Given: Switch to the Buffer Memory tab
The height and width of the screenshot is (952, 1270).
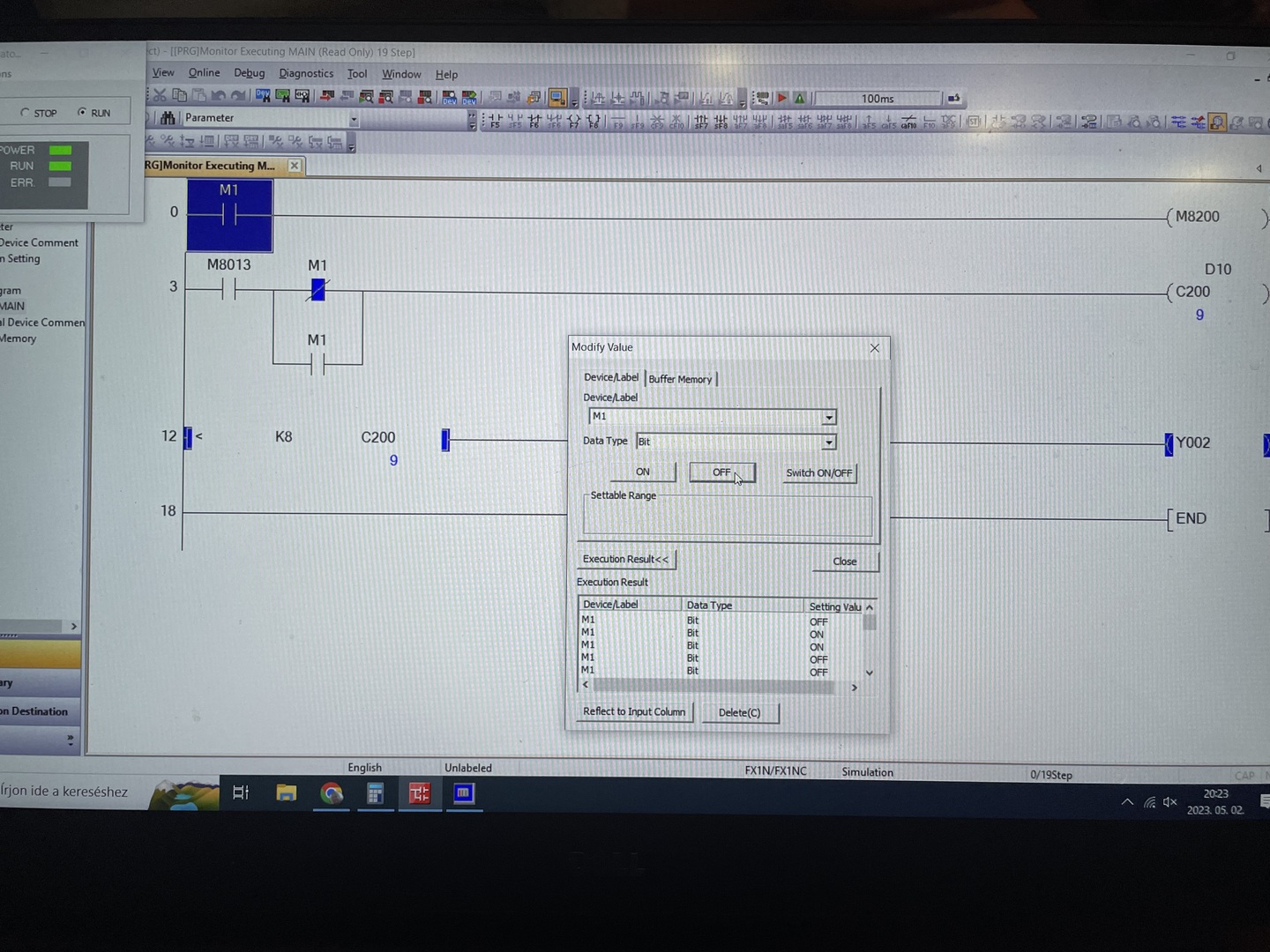Looking at the screenshot, I should [x=680, y=379].
